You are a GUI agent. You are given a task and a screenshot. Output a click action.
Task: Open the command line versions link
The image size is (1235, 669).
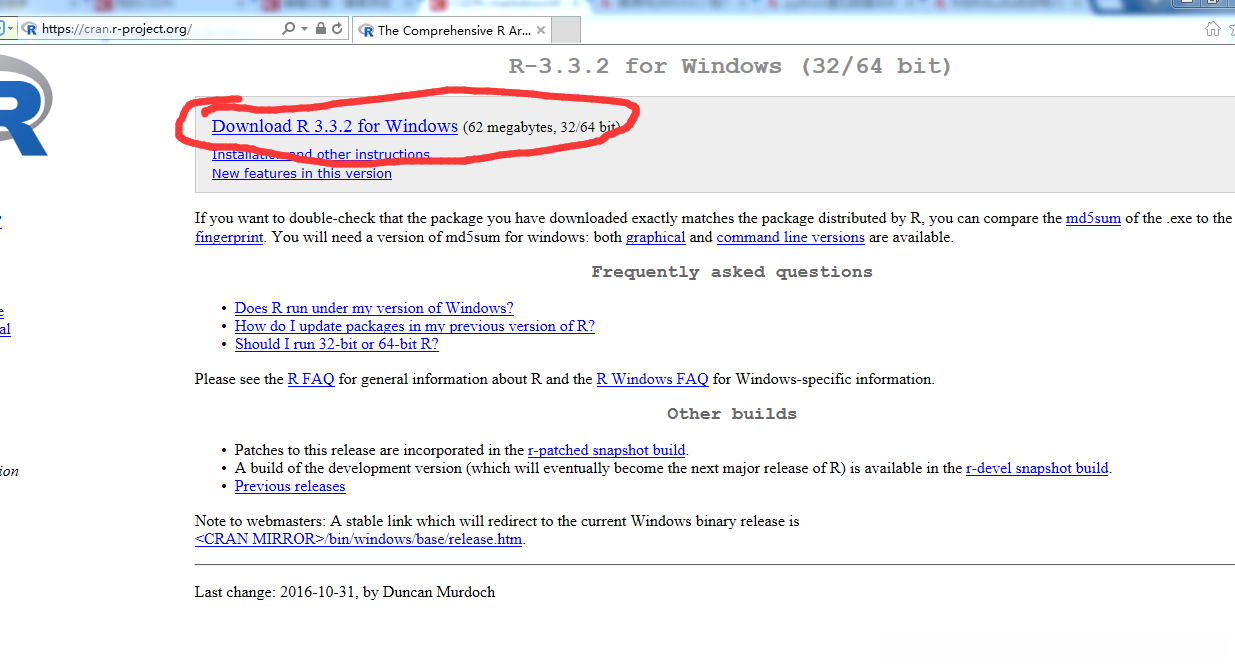pyautogui.click(x=790, y=237)
